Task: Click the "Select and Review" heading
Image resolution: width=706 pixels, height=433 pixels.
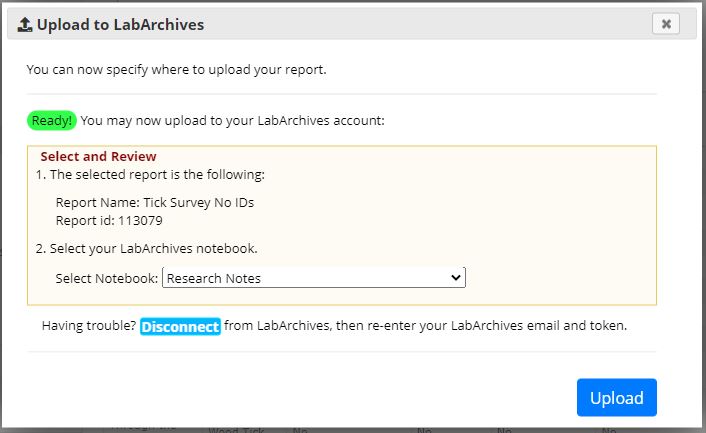Action: (x=98, y=157)
